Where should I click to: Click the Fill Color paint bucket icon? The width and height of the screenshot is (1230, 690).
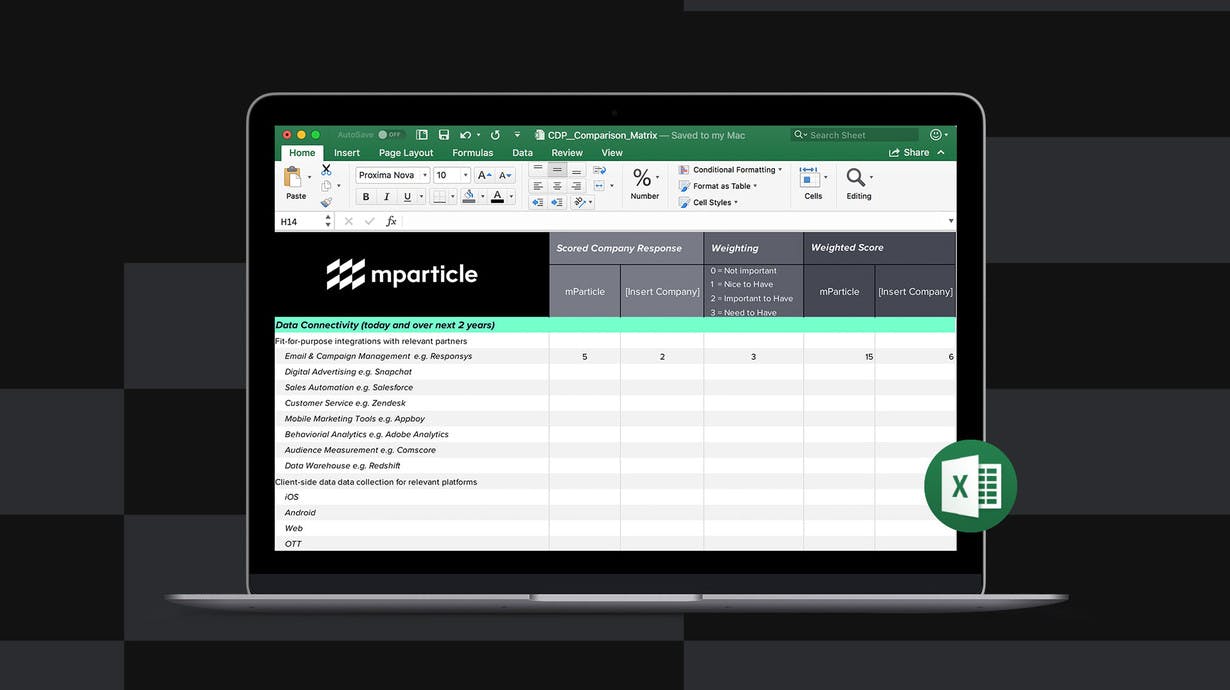(x=469, y=197)
